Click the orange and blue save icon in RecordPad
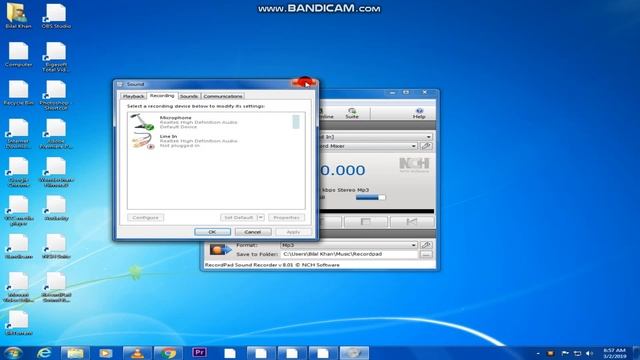640x360 pixels. click(220, 249)
